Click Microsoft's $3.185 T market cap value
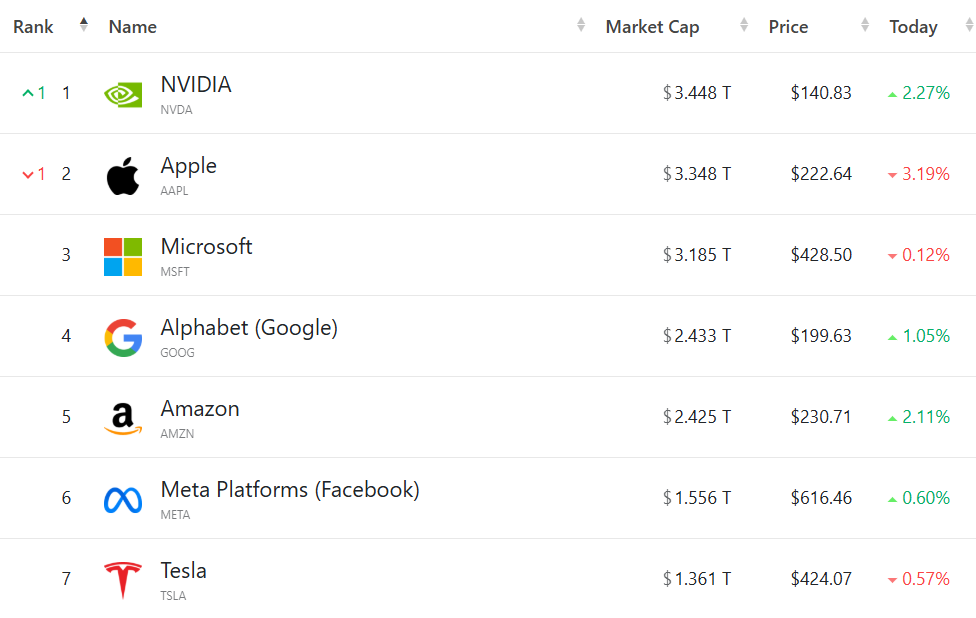The image size is (976, 618). [x=697, y=255]
